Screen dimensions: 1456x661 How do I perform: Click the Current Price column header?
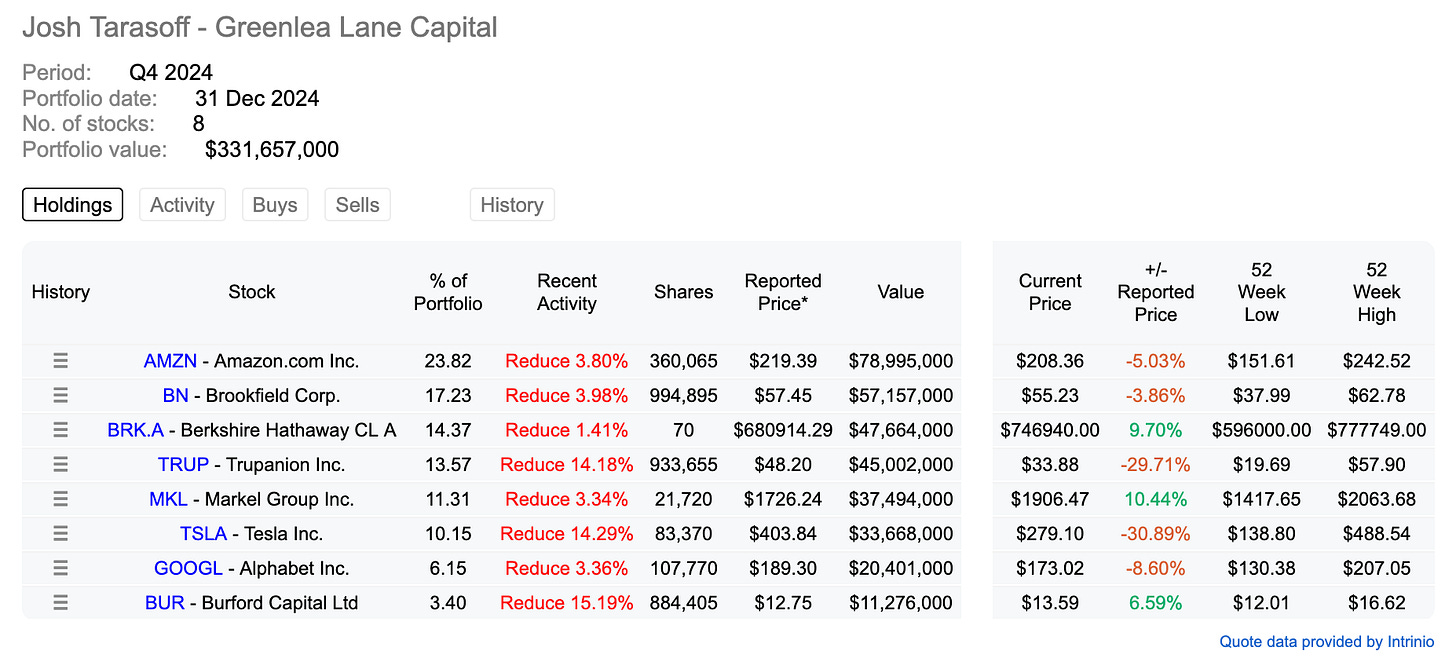(x=1050, y=292)
